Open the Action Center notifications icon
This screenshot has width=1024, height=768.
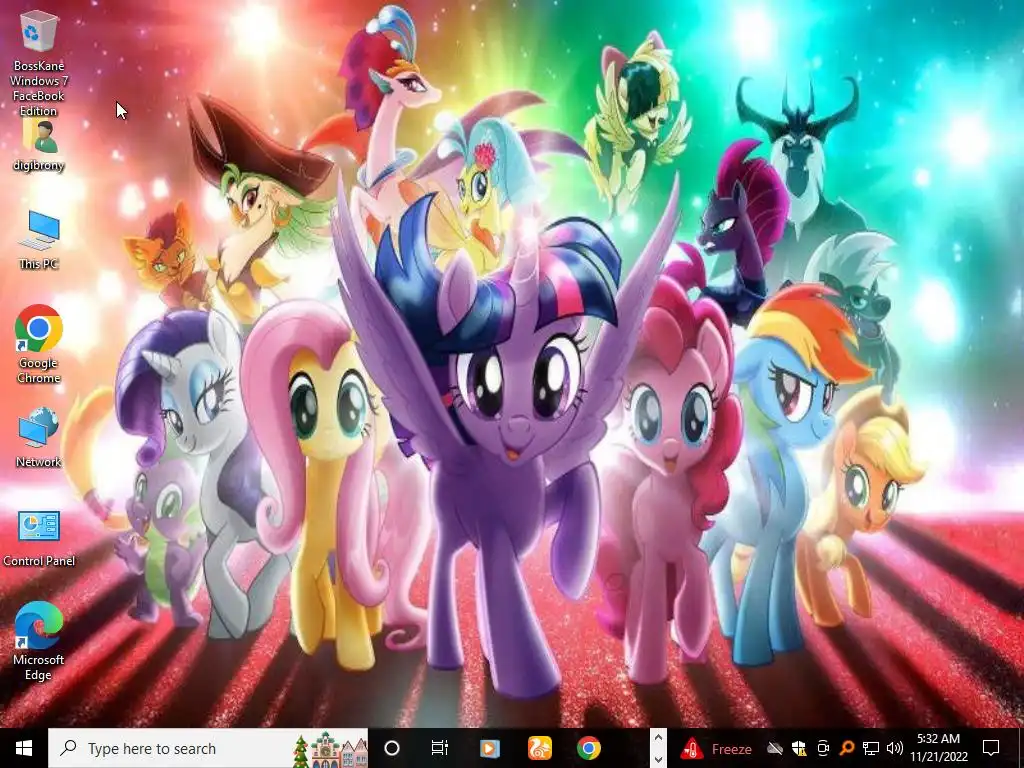[991, 748]
